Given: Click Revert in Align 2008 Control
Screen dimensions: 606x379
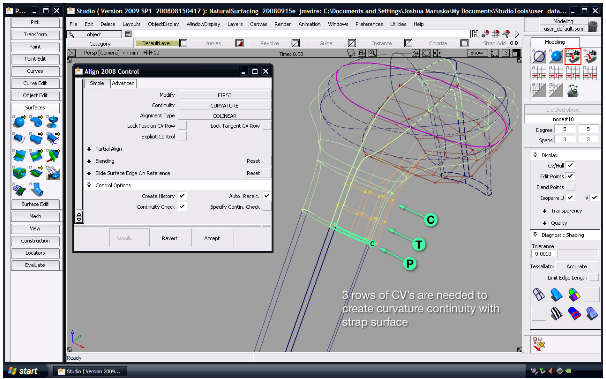Looking at the screenshot, I should pyautogui.click(x=169, y=238).
